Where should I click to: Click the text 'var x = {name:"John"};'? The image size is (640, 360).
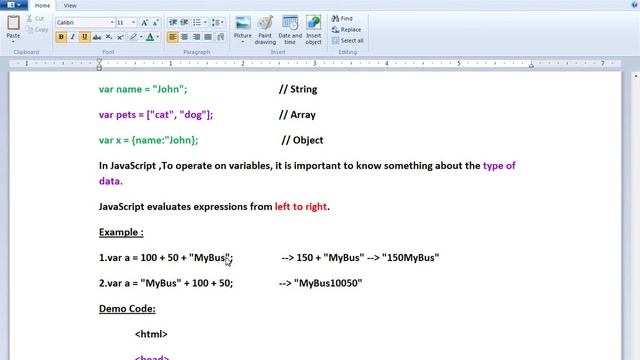click(x=149, y=140)
